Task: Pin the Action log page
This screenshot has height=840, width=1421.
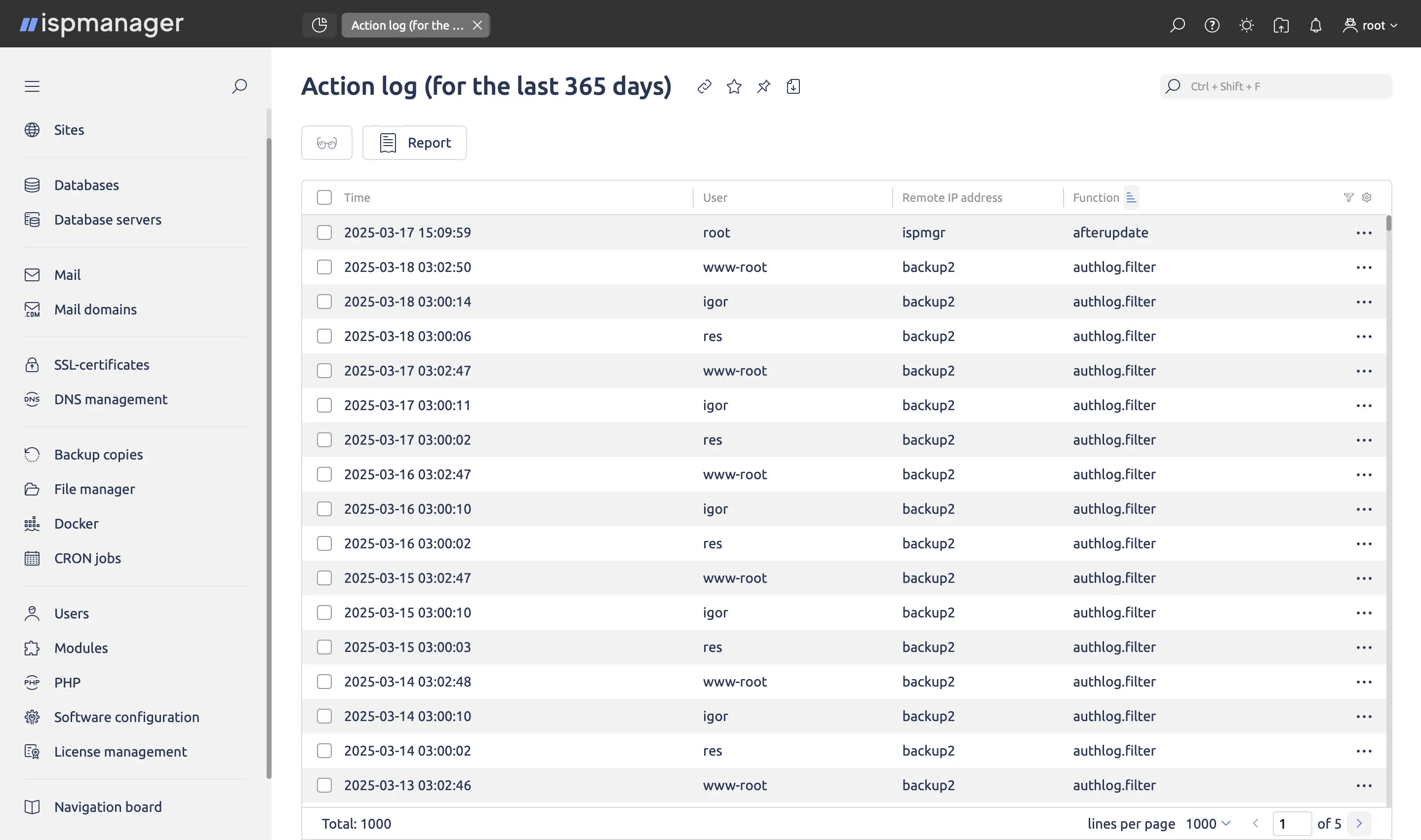Action: pyautogui.click(x=763, y=86)
